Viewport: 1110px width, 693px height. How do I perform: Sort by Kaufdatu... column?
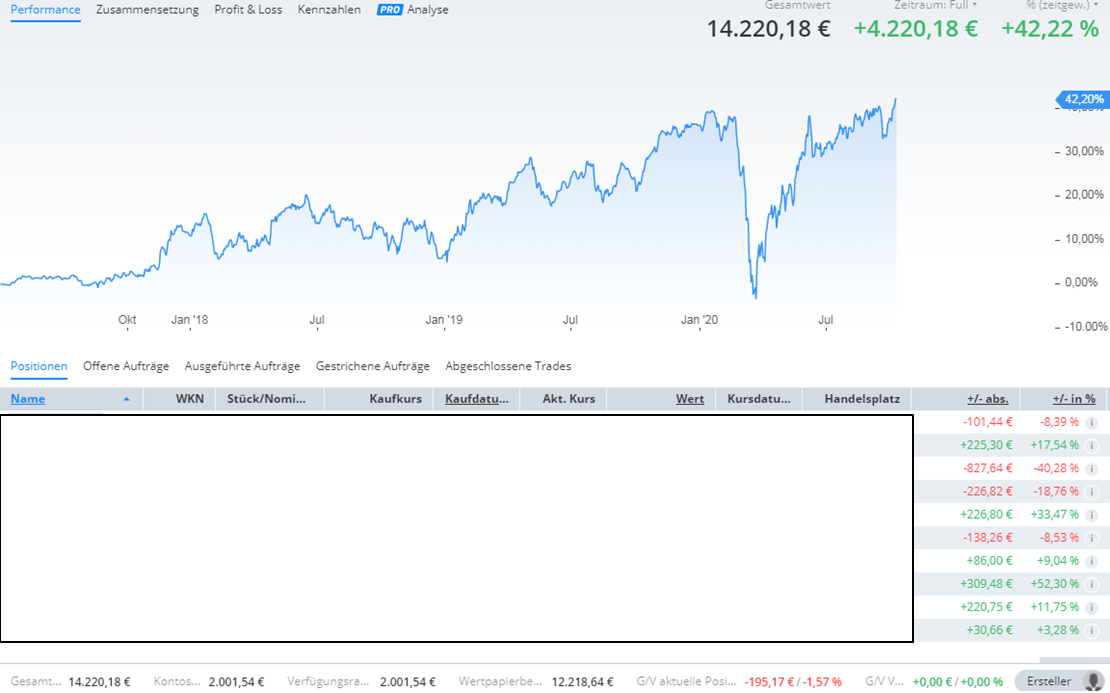coord(476,399)
